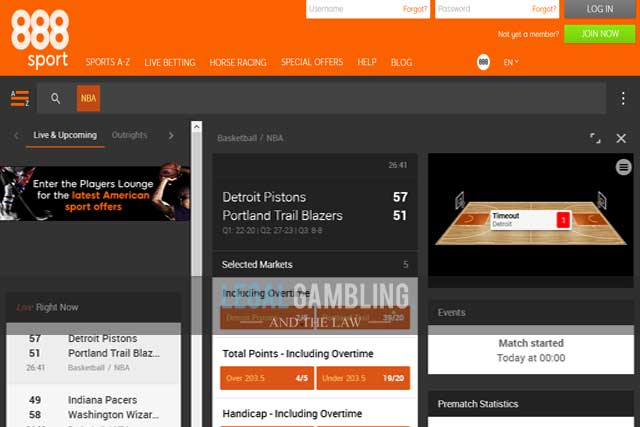The height and width of the screenshot is (427, 640).
Task: Open the court tracker menu icon
Action: click(623, 167)
